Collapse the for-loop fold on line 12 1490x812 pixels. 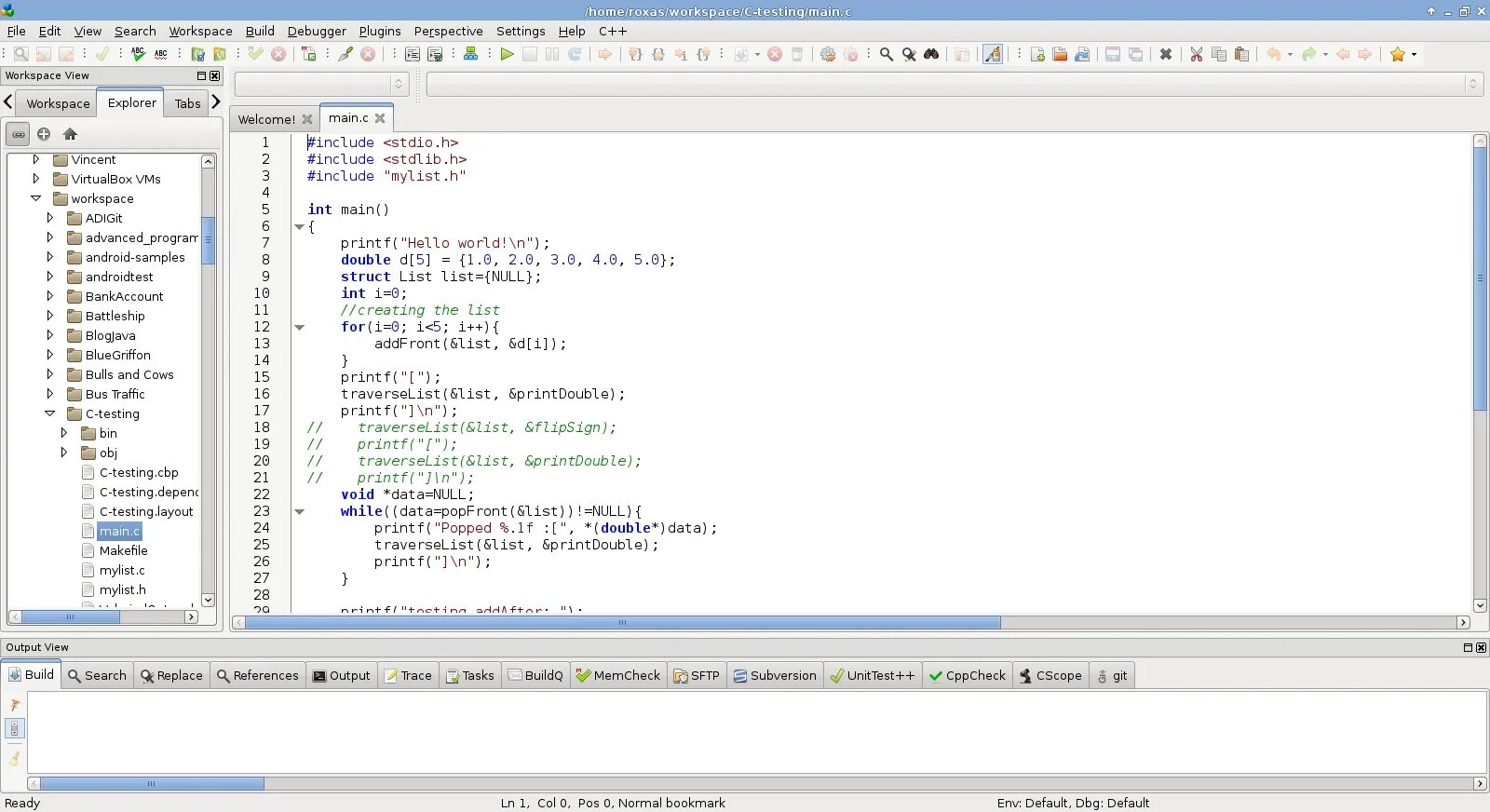pos(300,327)
